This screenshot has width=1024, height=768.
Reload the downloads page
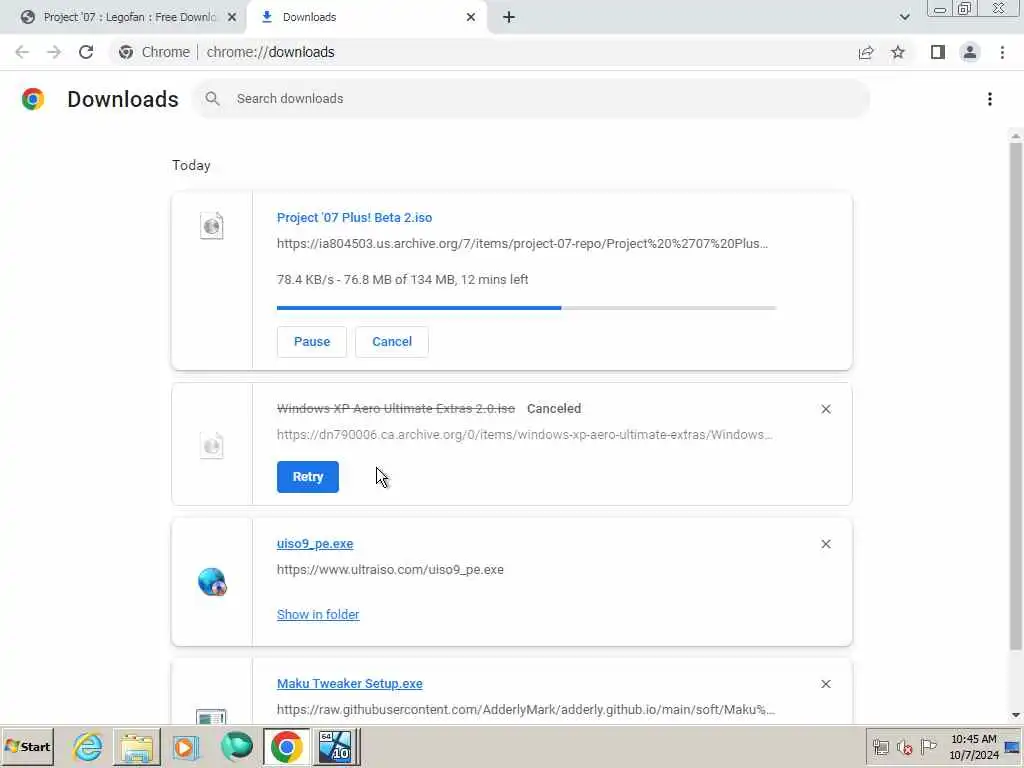coord(86,52)
